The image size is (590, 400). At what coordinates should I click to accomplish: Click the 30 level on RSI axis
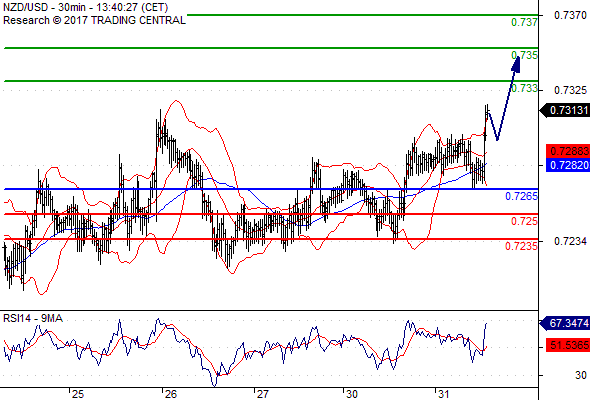tap(581, 375)
